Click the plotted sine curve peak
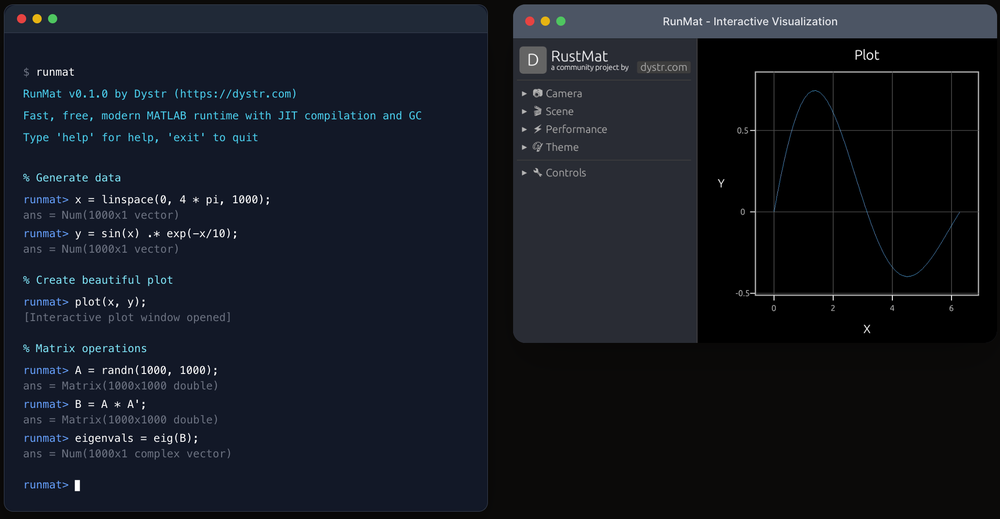The height and width of the screenshot is (519, 1000). (815, 91)
